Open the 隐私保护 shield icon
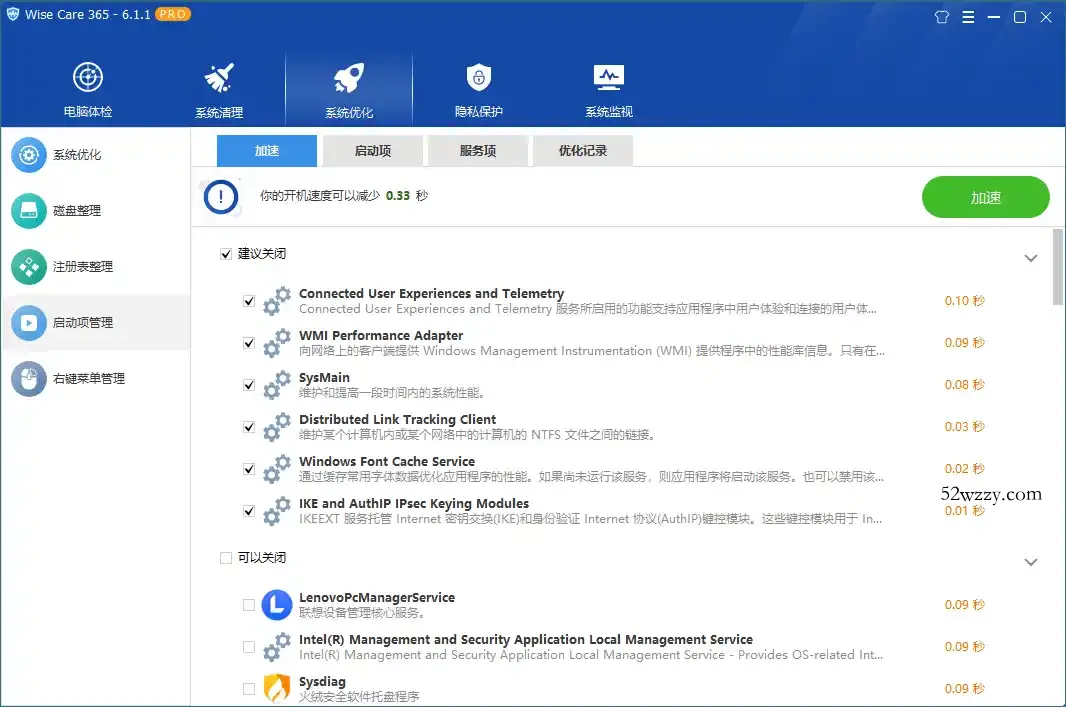 pos(479,77)
